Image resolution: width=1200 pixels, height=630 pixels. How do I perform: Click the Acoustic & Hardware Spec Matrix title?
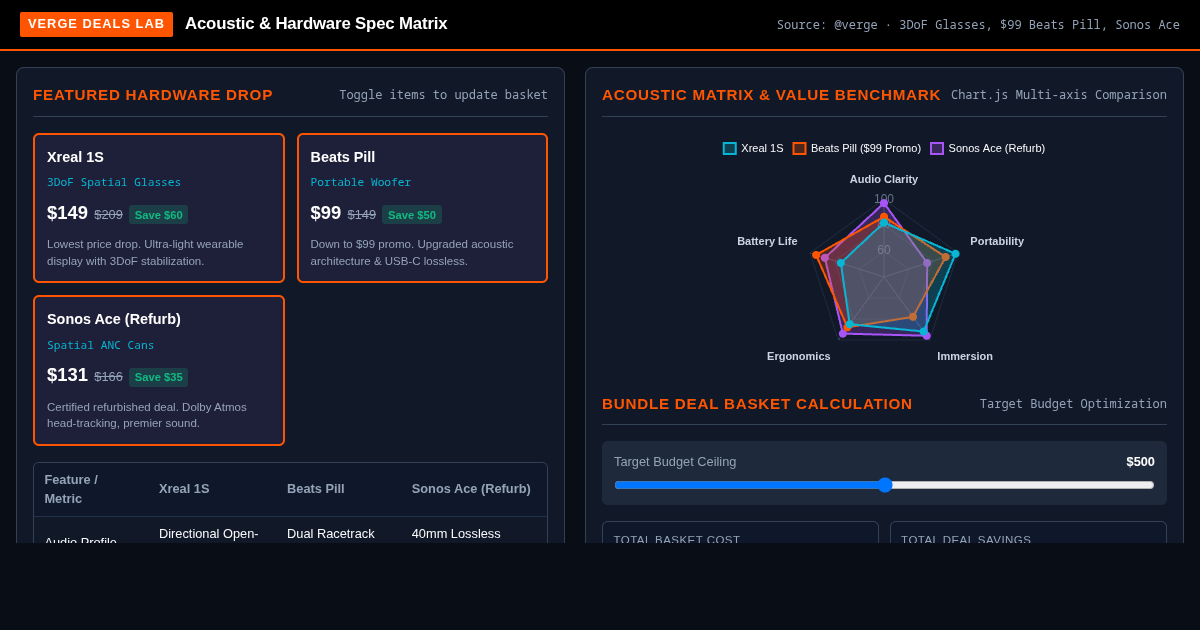tap(316, 24)
